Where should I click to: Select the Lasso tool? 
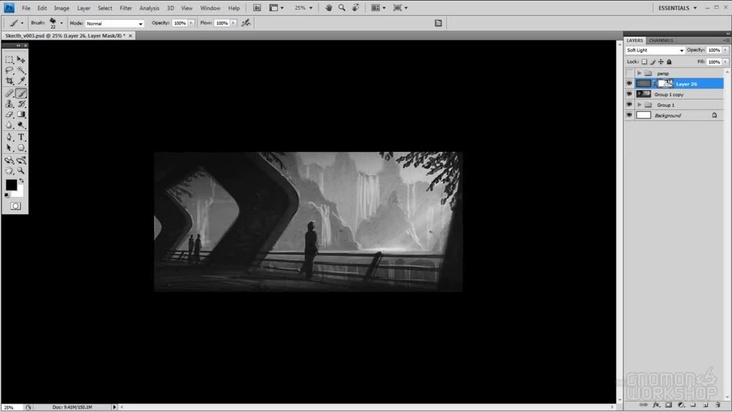coord(9,70)
